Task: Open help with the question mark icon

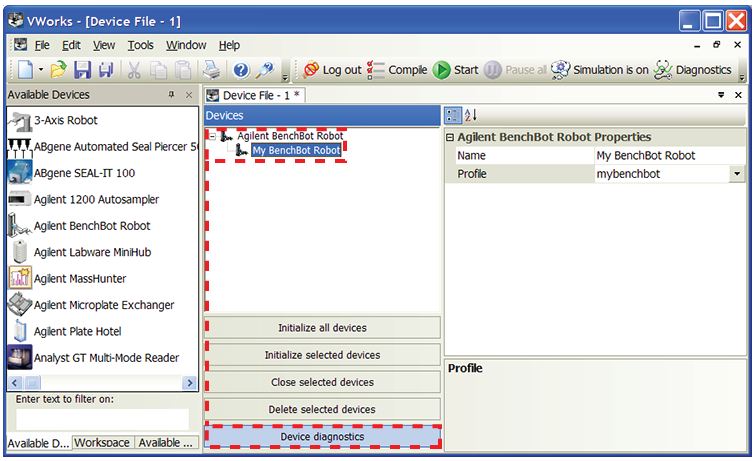Action: pos(240,70)
